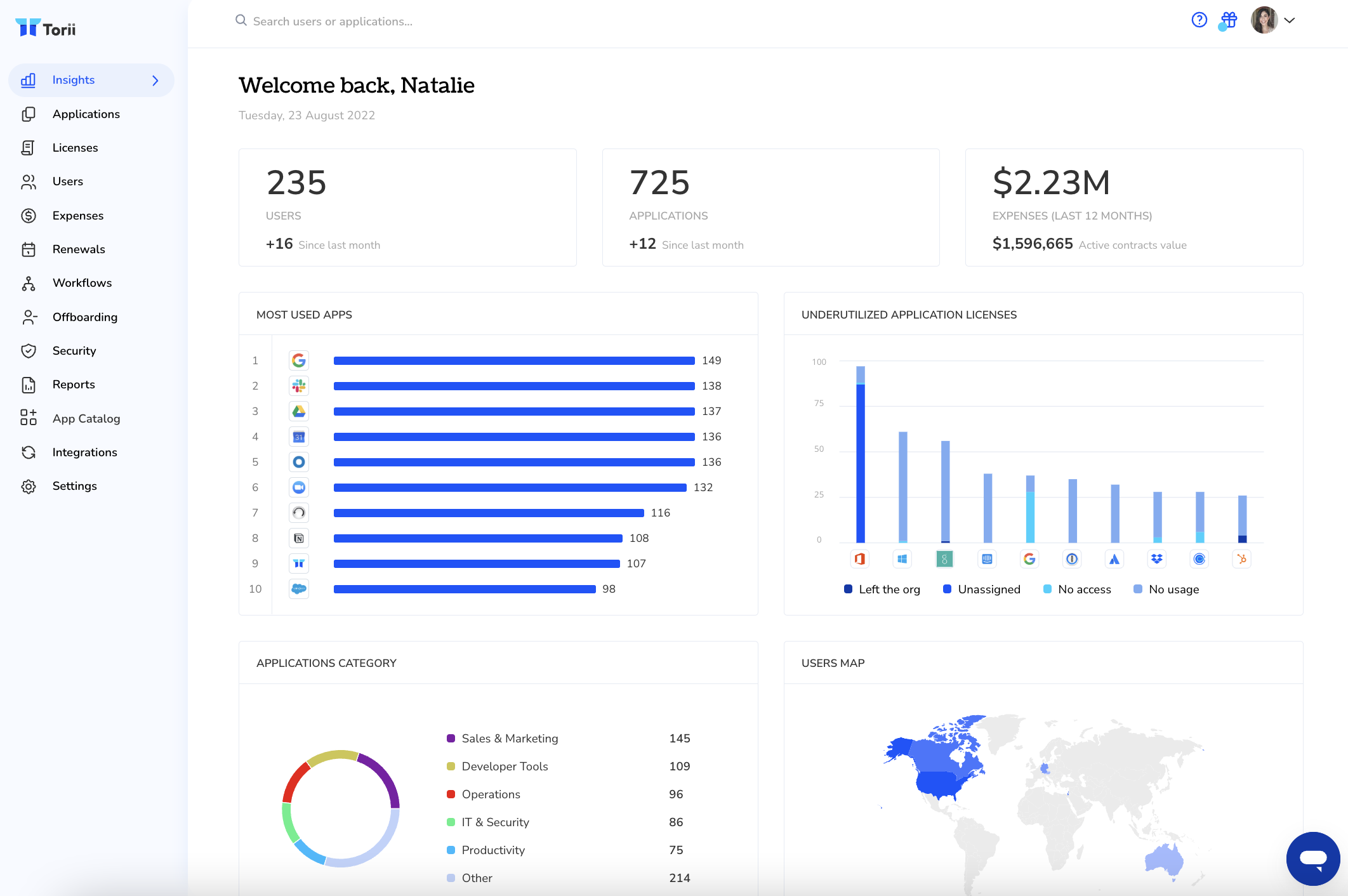Open the Workflows sidebar item
Screen dimensions: 1348x896
(82, 283)
